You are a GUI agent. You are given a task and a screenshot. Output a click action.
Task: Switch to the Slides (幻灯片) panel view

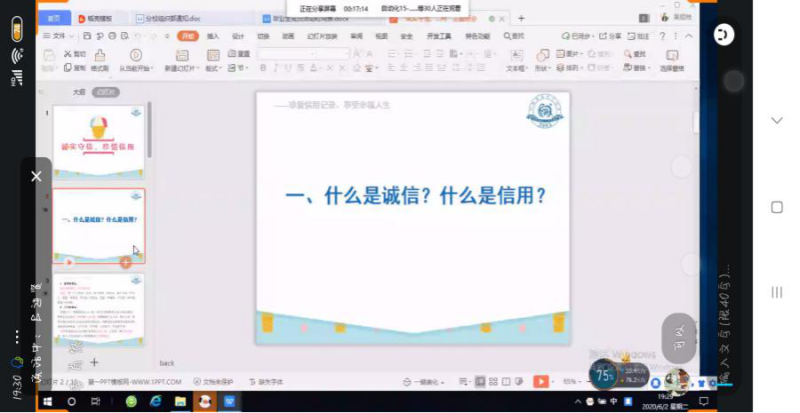105,92
